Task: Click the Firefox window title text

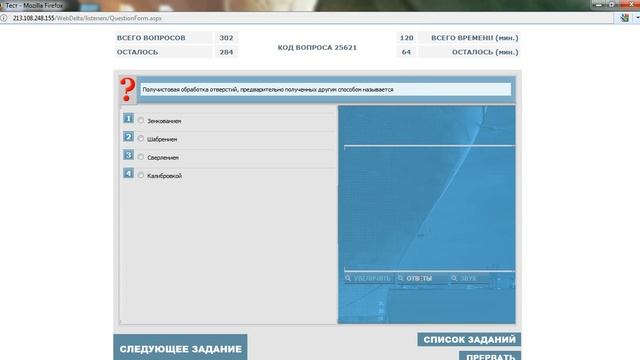Action: [x=34, y=5]
